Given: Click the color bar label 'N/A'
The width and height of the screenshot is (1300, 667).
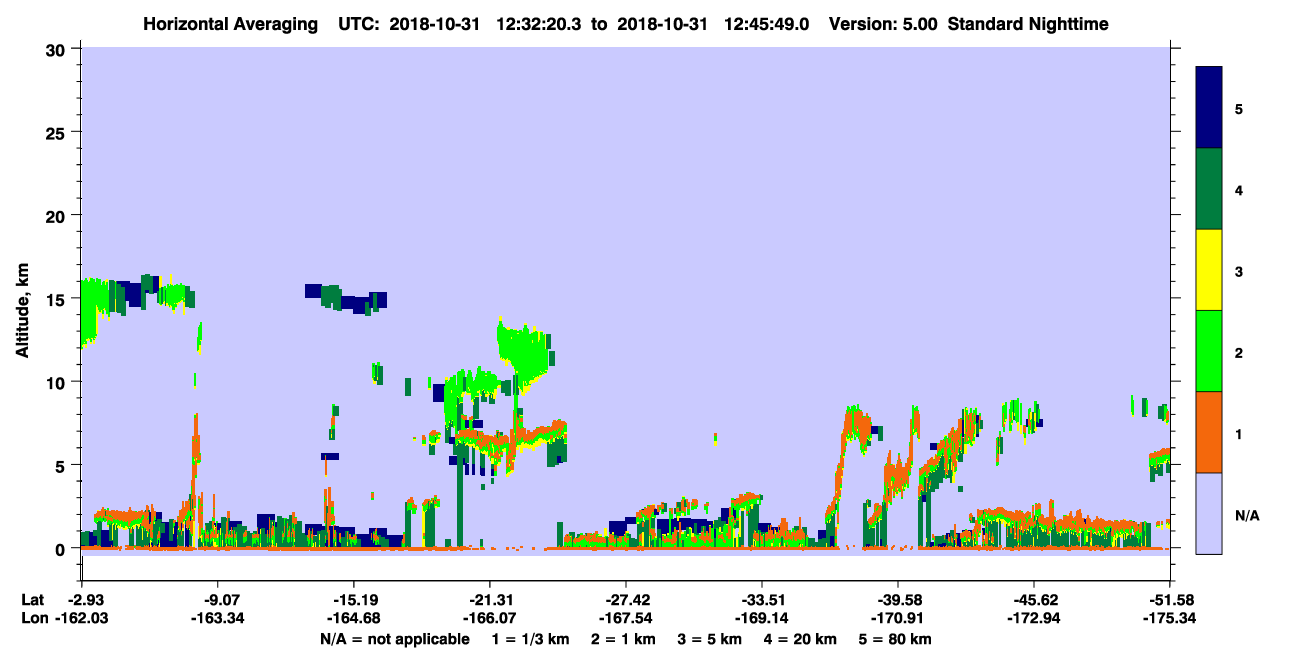Looking at the screenshot, I should point(1247,515).
